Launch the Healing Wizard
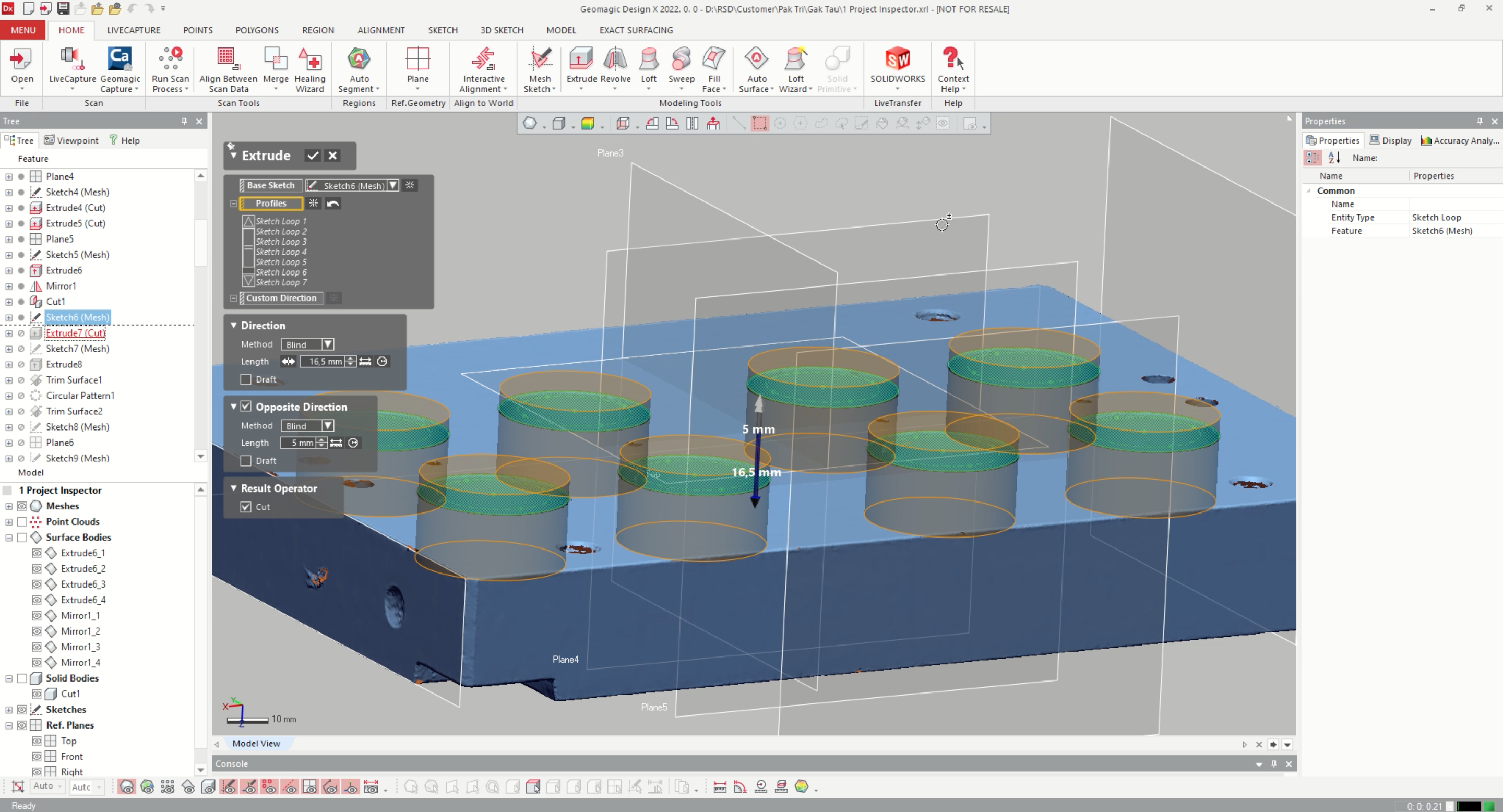The image size is (1503, 812). pos(309,69)
